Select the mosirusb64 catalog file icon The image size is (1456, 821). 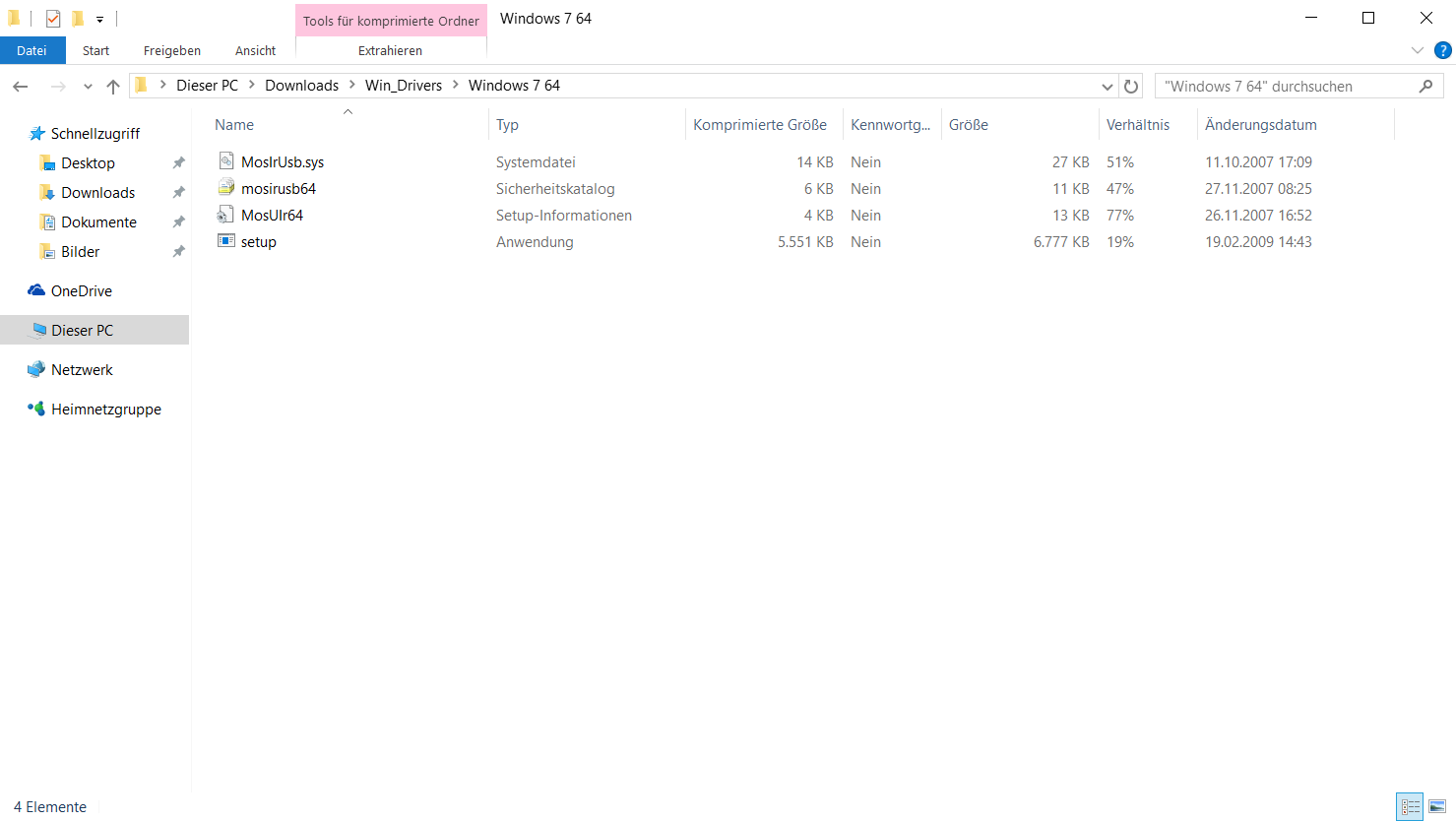pyautogui.click(x=226, y=188)
